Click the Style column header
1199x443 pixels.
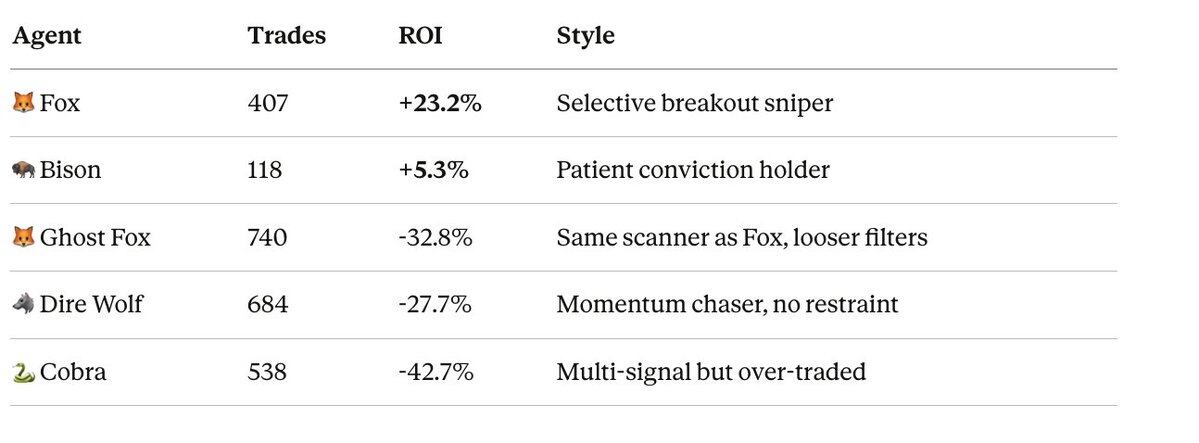tap(585, 36)
